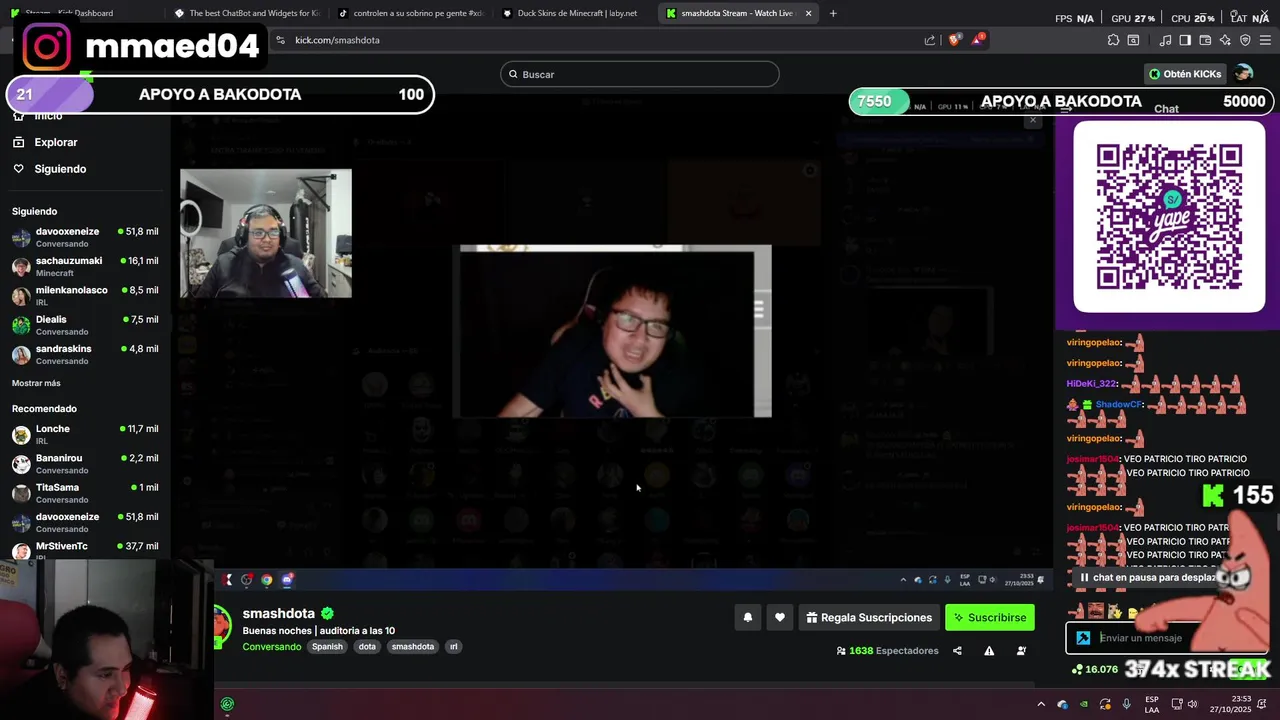Toggle the Brave sidebar panel icon
The width and height of the screenshot is (1280, 720).
(x=1185, y=40)
